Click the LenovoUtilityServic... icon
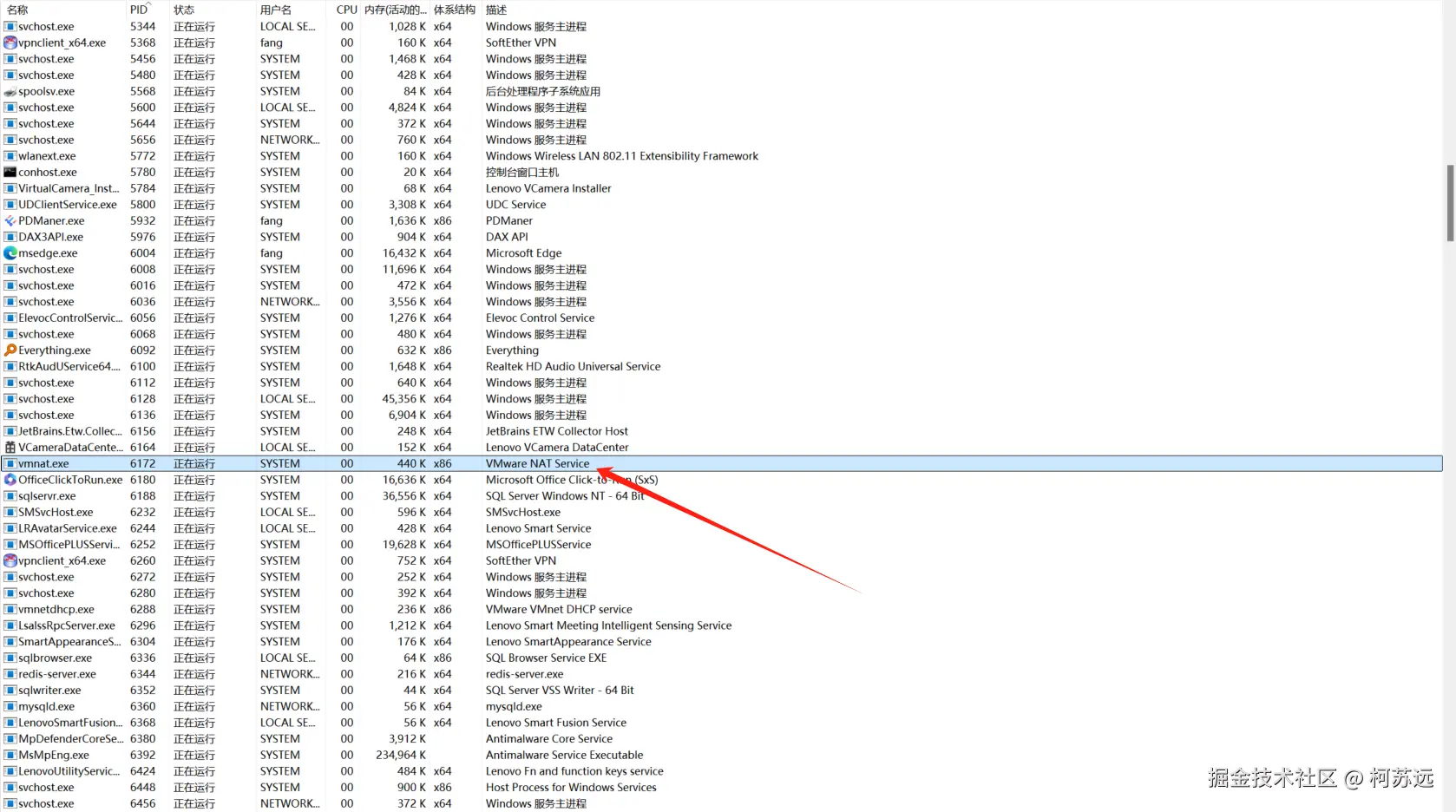 pos(10,771)
